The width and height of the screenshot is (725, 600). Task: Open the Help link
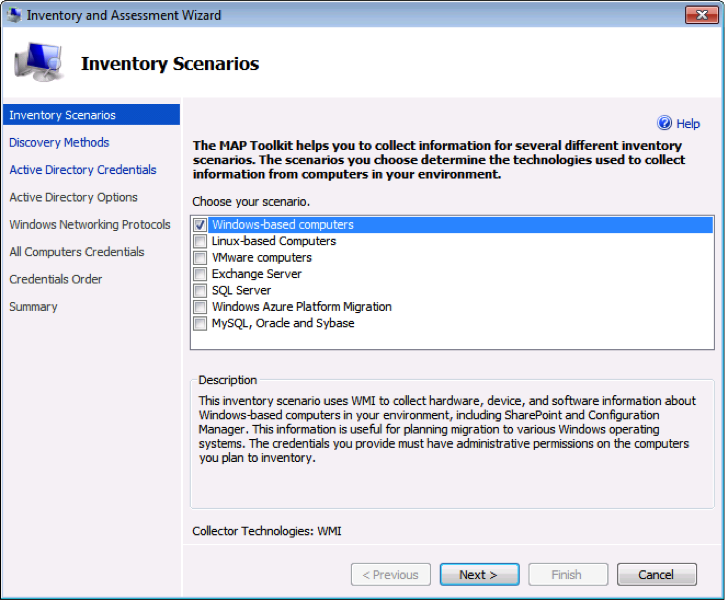(688, 123)
